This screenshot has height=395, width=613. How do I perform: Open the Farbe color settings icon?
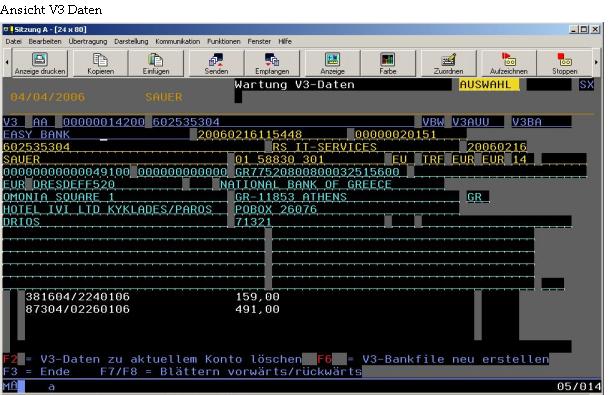pyautogui.click(x=387, y=63)
